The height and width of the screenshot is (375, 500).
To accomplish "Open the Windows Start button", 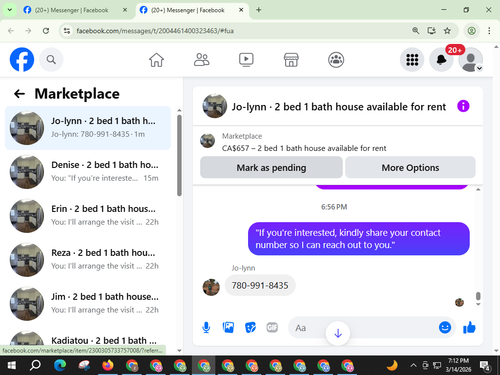I will 12,366.
